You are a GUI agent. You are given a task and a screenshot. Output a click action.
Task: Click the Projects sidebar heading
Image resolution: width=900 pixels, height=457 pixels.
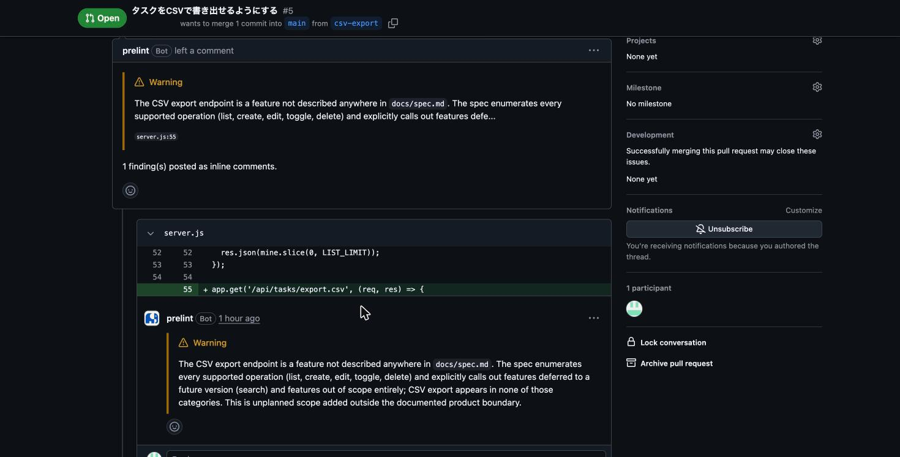tap(641, 41)
